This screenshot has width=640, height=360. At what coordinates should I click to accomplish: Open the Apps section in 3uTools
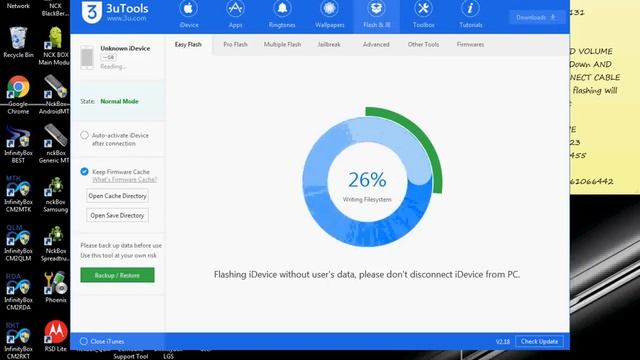(235, 15)
